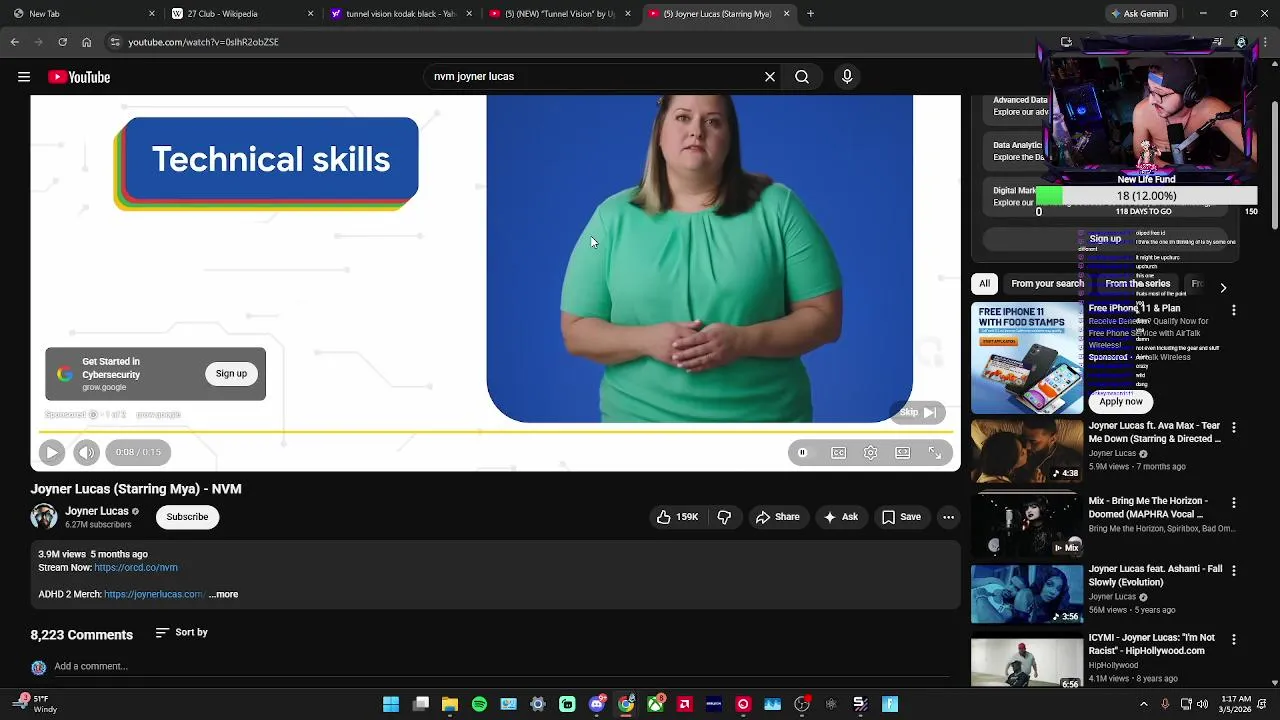The height and width of the screenshot is (720, 1280).
Task: Share the video
Action: 777,517
